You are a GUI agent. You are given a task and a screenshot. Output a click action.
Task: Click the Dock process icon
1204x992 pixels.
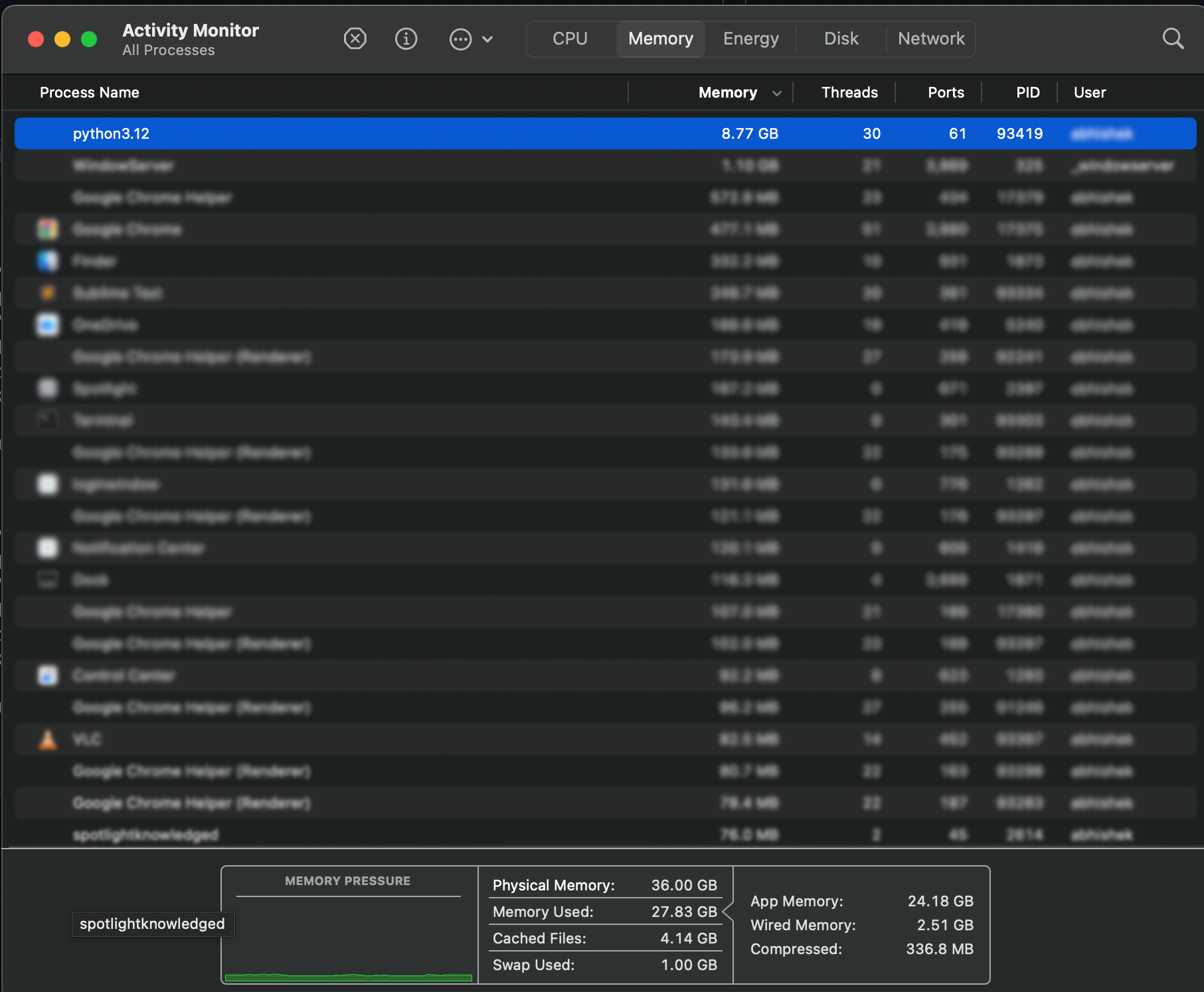click(x=48, y=580)
